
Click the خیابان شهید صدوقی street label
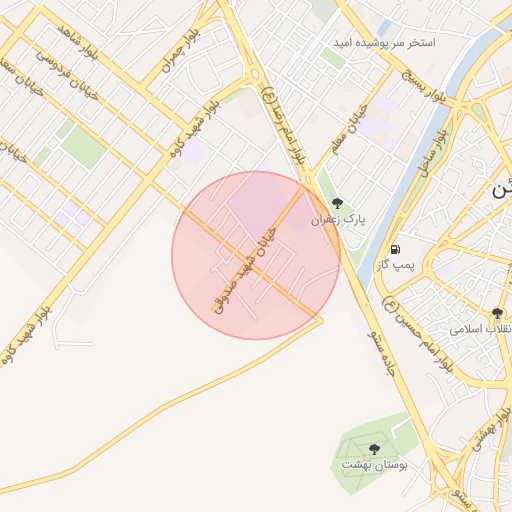click(246, 271)
